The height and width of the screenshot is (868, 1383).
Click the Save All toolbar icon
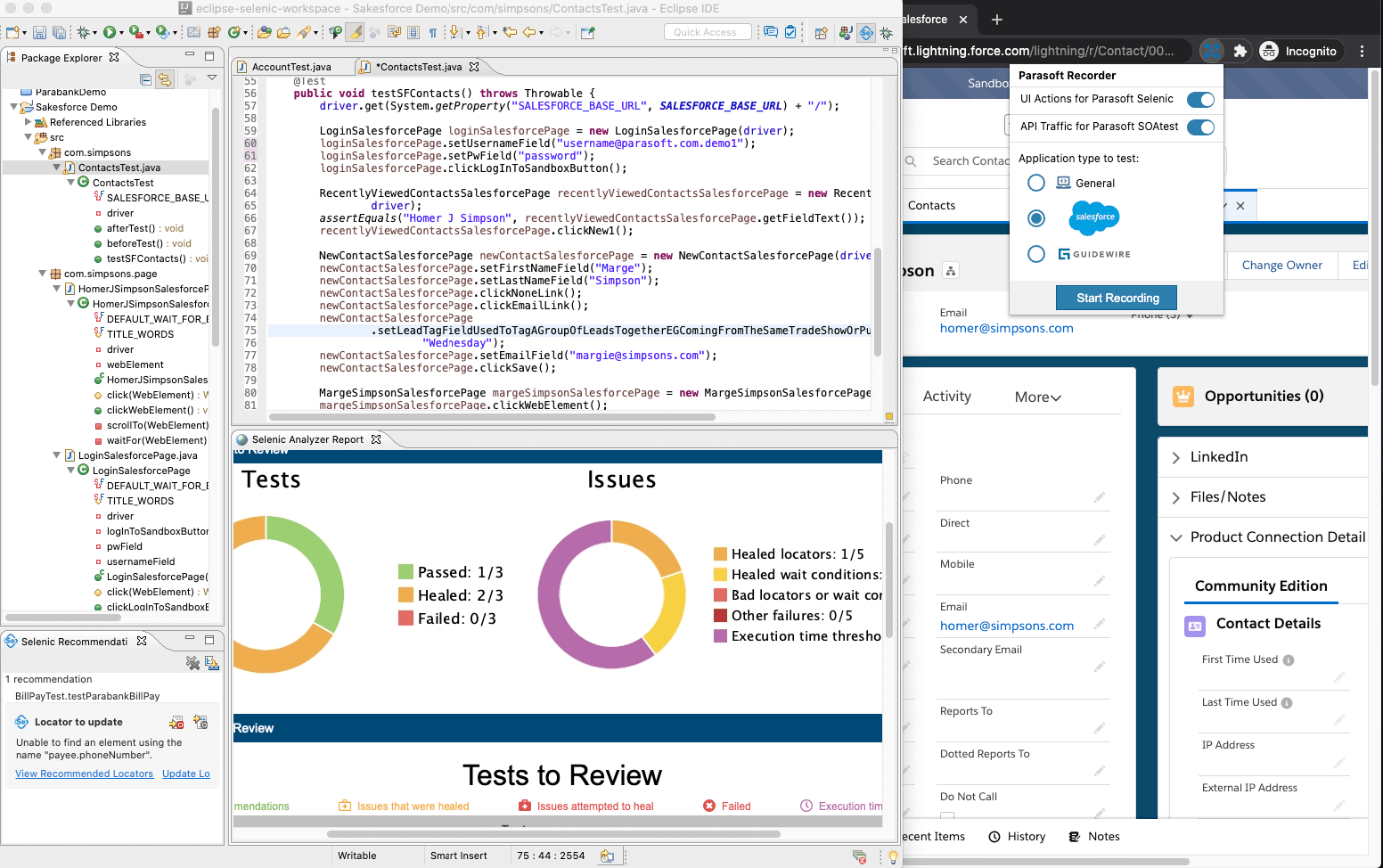tap(59, 32)
